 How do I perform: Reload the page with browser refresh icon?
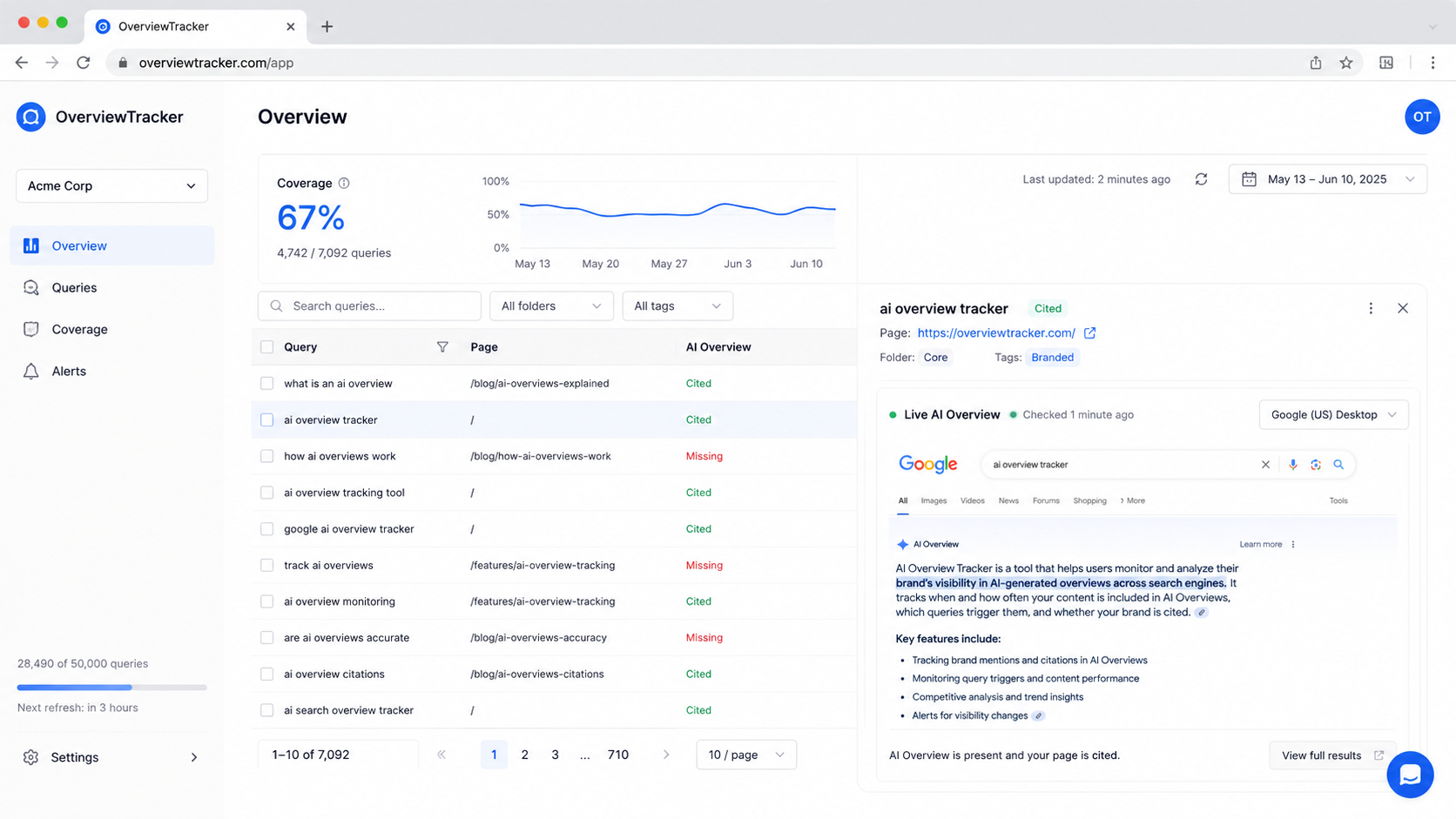coord(84,63)
